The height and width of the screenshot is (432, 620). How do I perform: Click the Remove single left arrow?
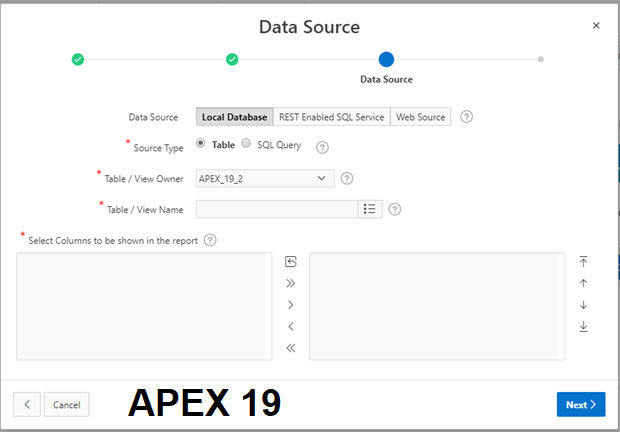(x=291, y=327)
